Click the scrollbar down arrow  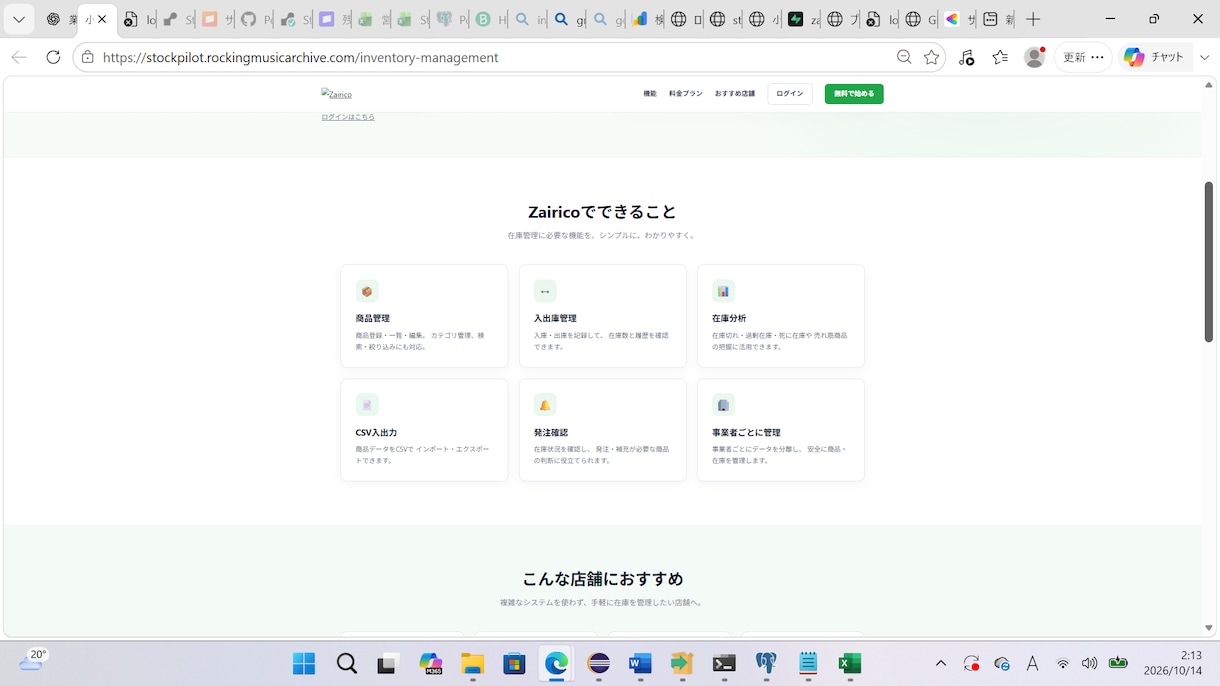[x=1209, y=628]
